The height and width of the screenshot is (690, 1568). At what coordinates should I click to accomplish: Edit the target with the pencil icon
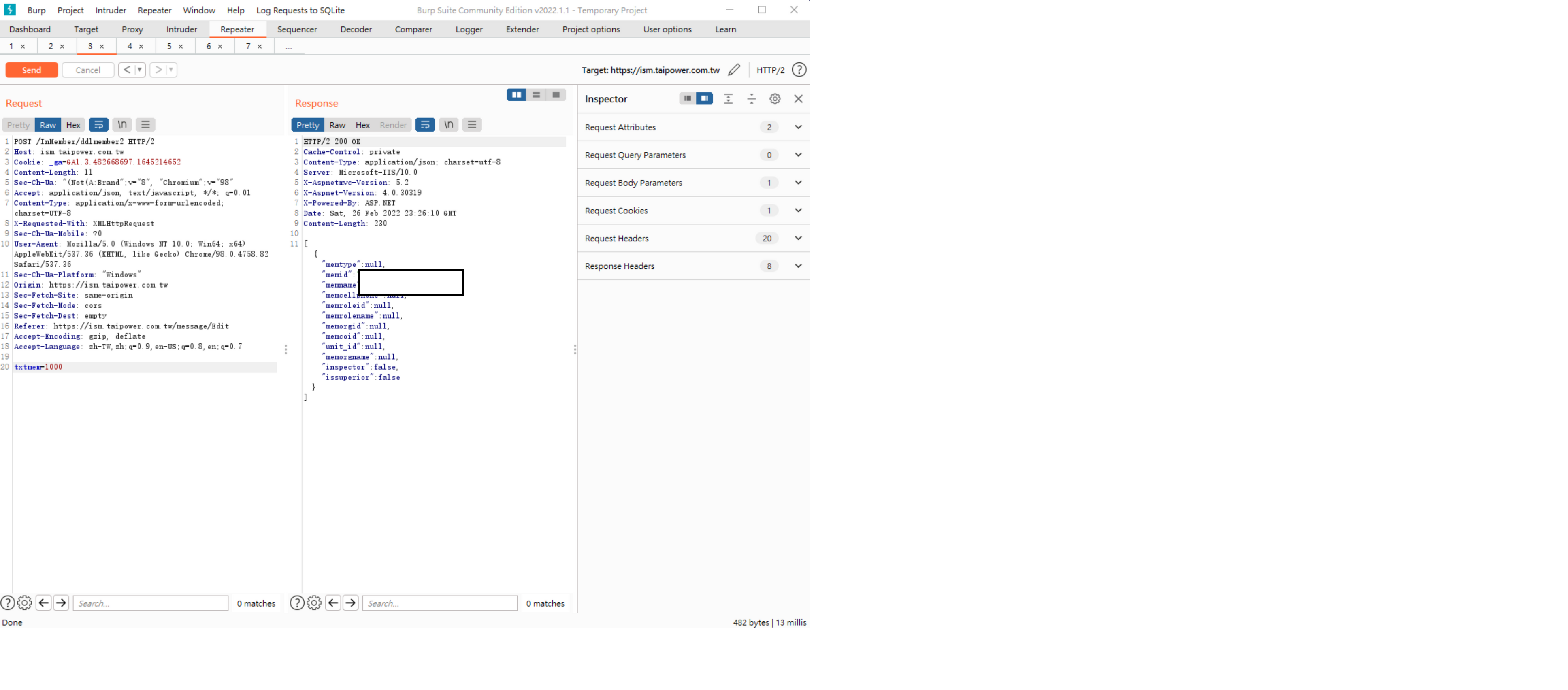point(734,70)
